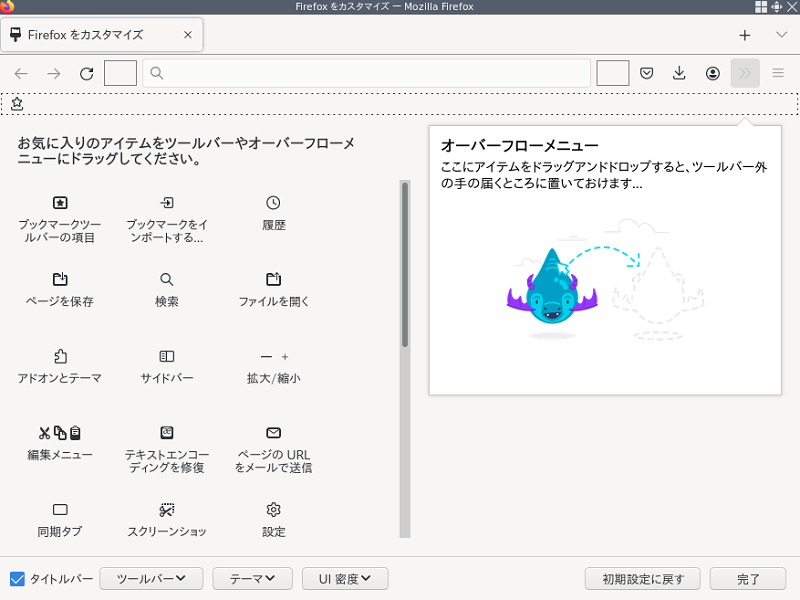The width and height of the screenshot is (800, 600).
Task: Select the 履歴 (History) clock icon
Action: click(273, 203)
